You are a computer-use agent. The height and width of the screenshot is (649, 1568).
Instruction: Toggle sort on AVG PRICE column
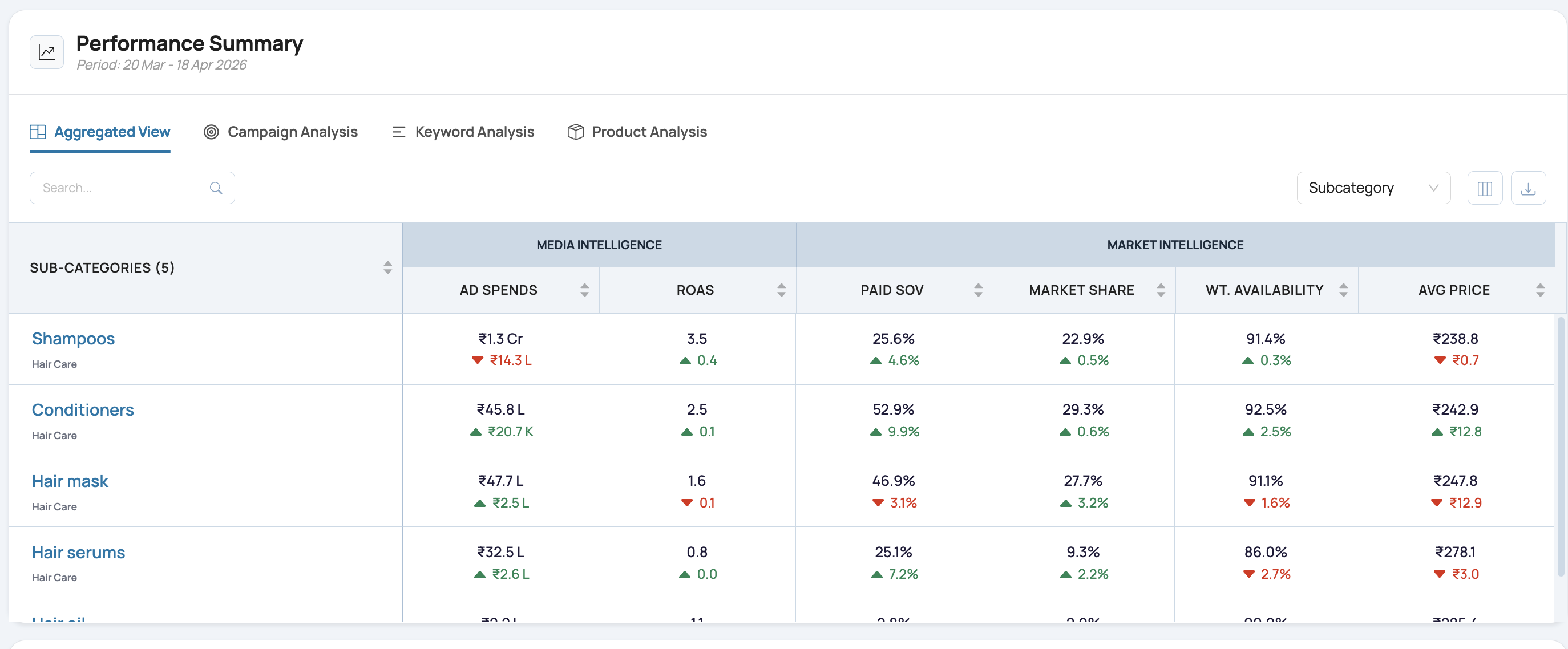(1540, 290)
